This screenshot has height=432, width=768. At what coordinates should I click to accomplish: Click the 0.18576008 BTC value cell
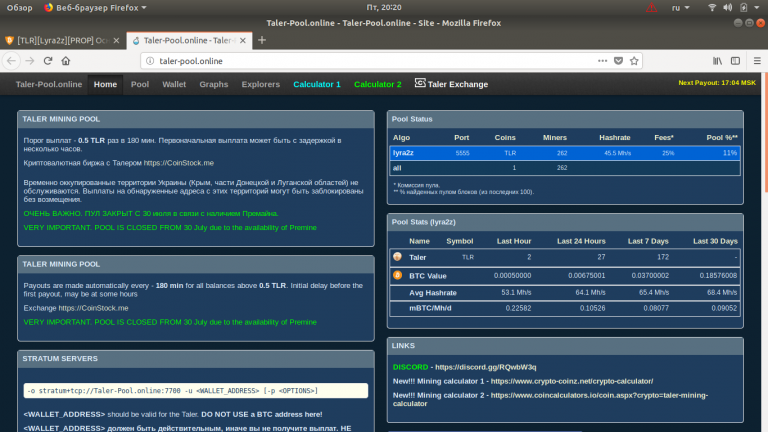[718, 275]
